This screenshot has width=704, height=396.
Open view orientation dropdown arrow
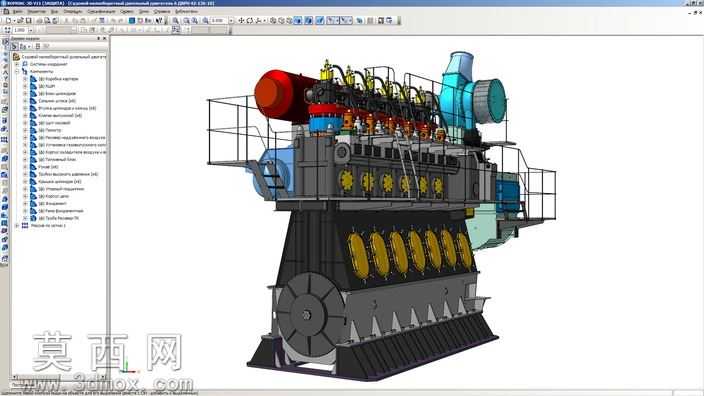(264, 20)
